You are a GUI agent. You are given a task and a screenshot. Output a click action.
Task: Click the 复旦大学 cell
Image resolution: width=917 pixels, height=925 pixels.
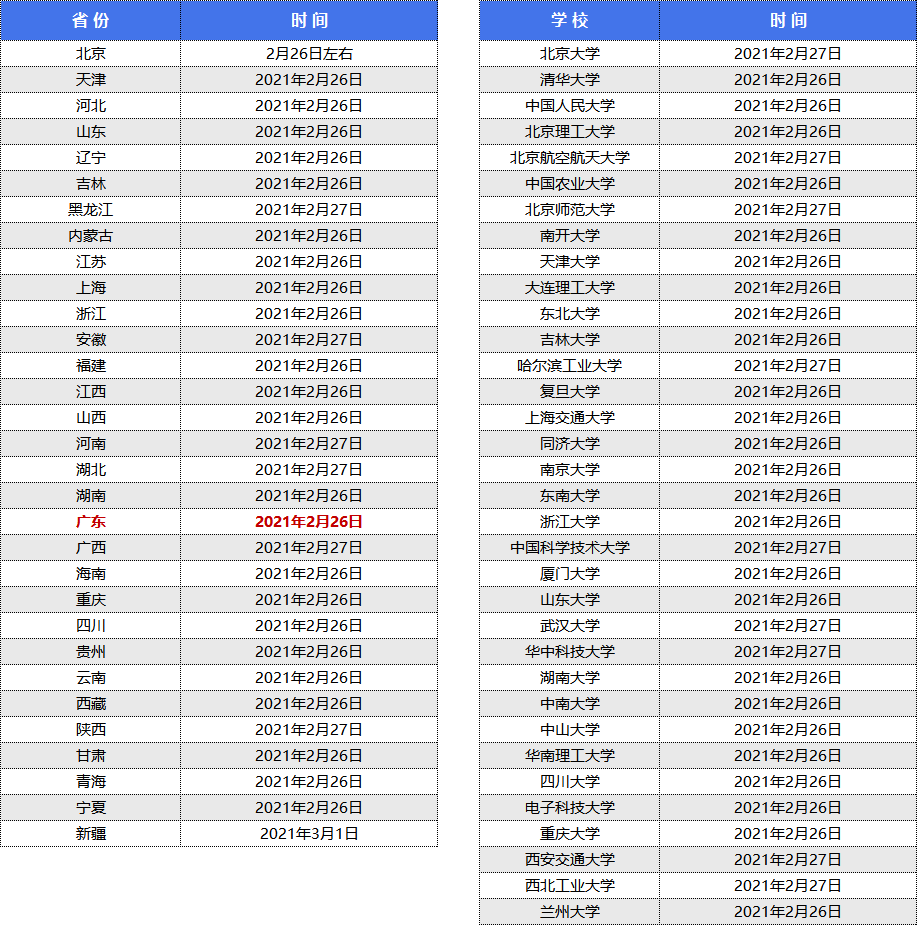(x=569, y=391)
